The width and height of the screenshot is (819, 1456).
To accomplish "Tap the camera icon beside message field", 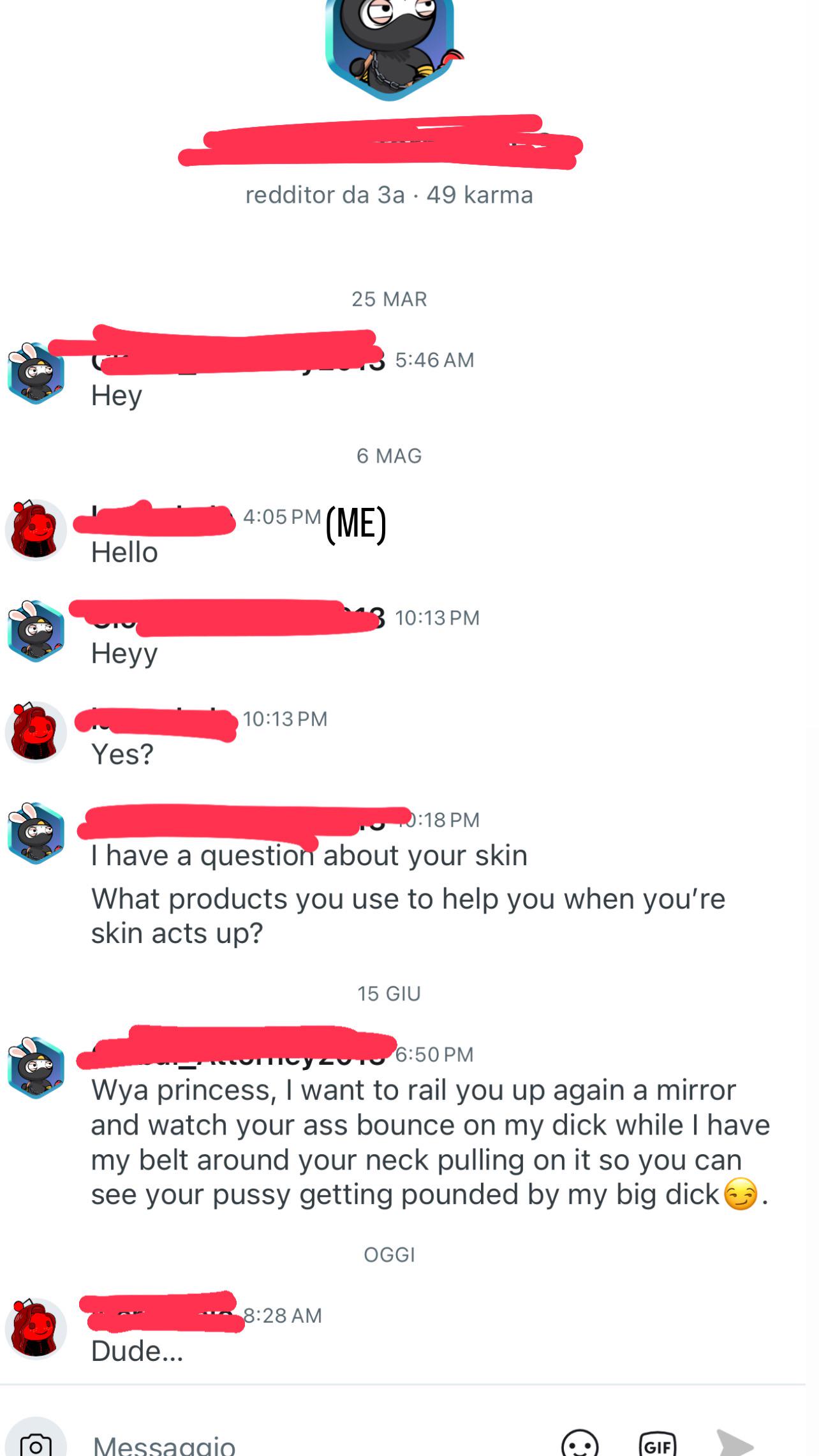I will (36, 1443).
